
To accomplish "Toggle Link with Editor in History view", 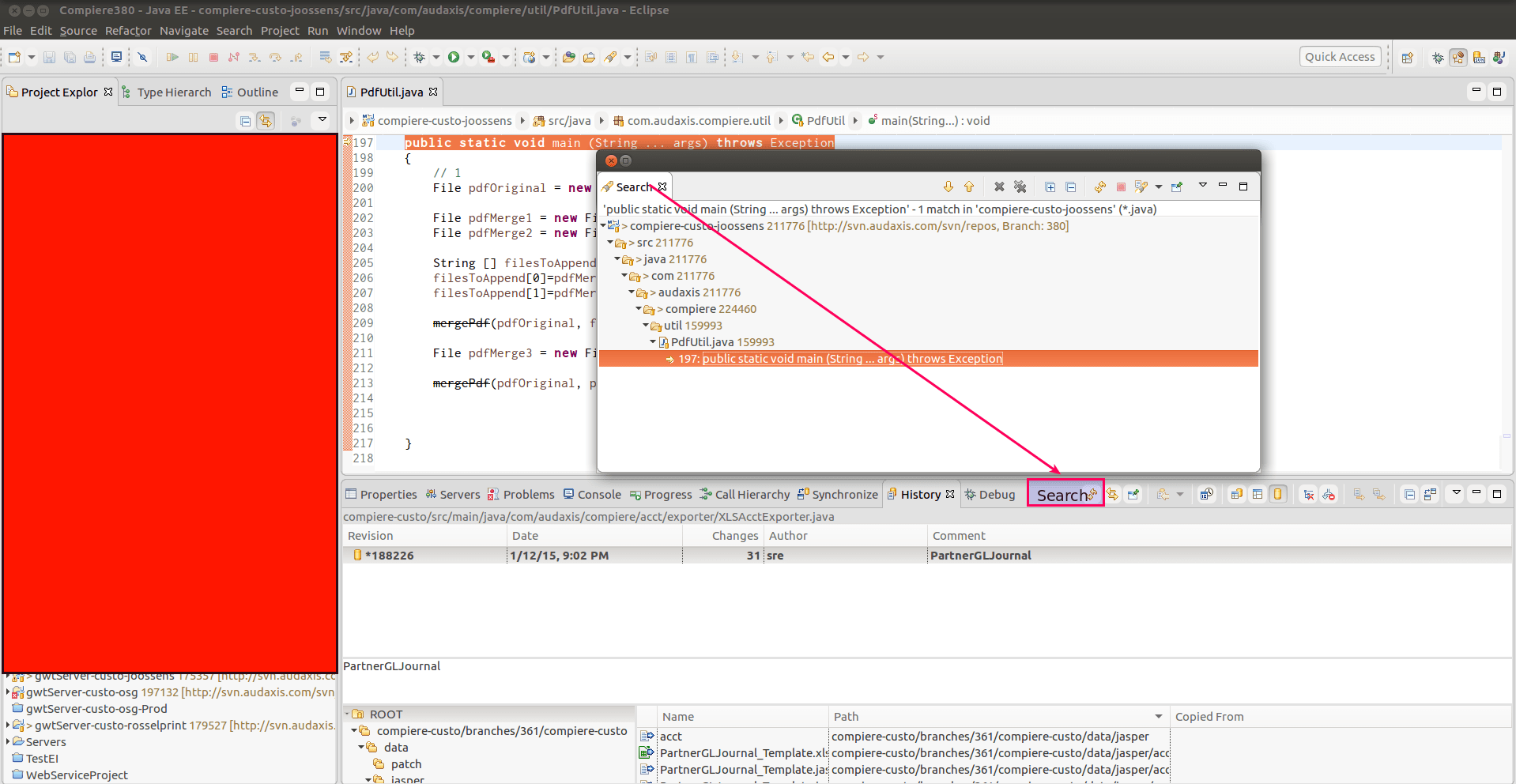I will tap(1113, 495).
